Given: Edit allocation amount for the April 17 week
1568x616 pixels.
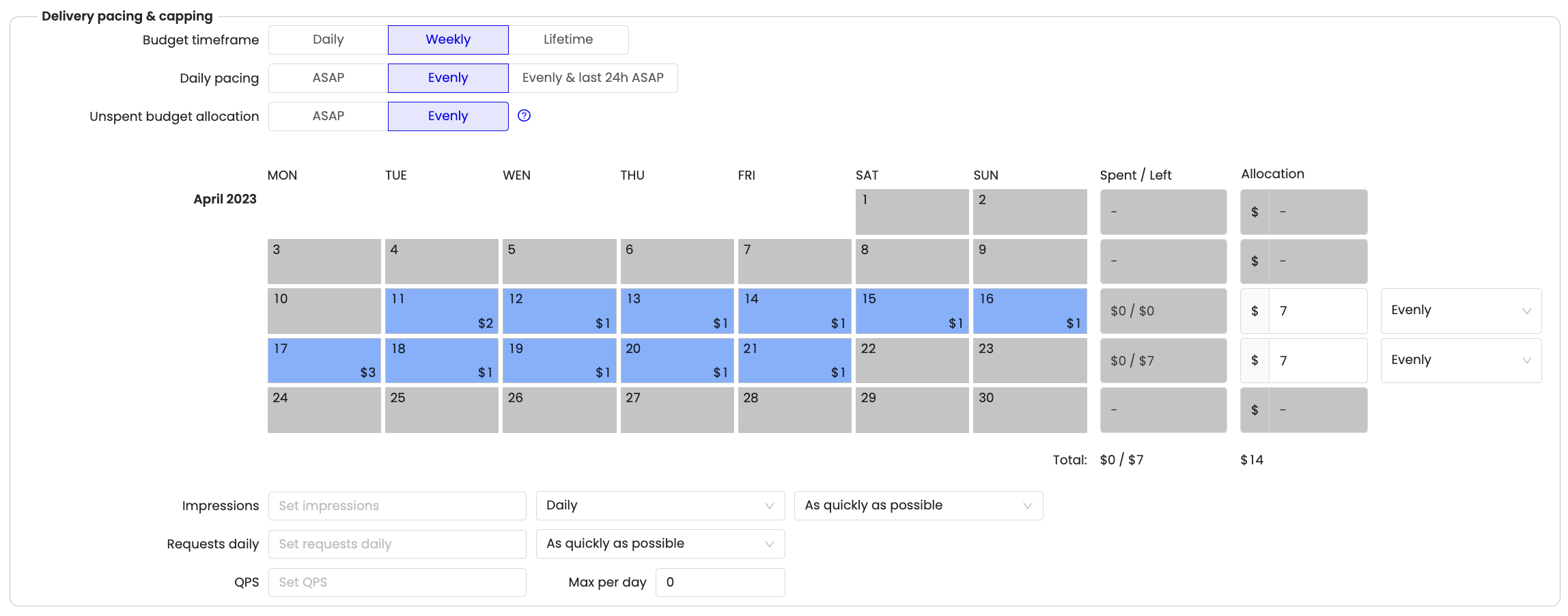Looking at the screenshot, I should [1318, 361].
